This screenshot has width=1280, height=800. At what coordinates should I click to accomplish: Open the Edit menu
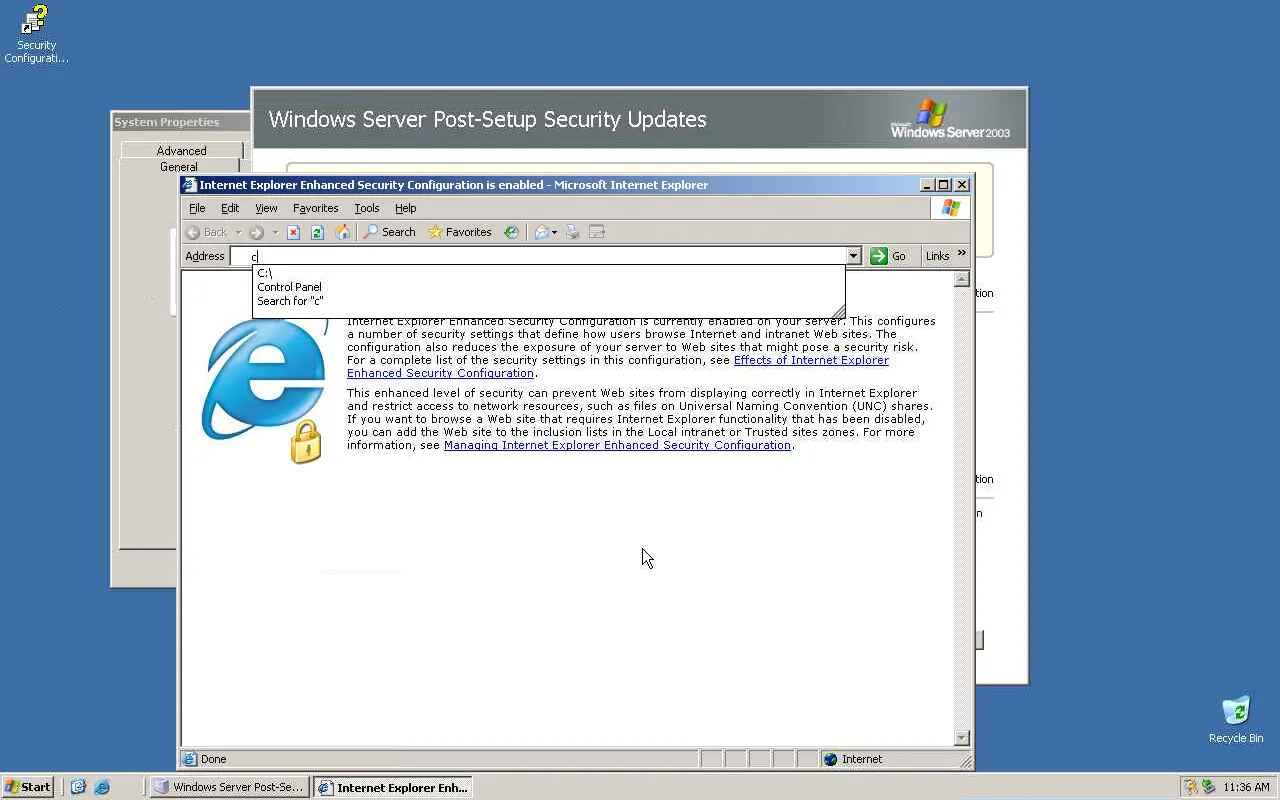[230, 208]
